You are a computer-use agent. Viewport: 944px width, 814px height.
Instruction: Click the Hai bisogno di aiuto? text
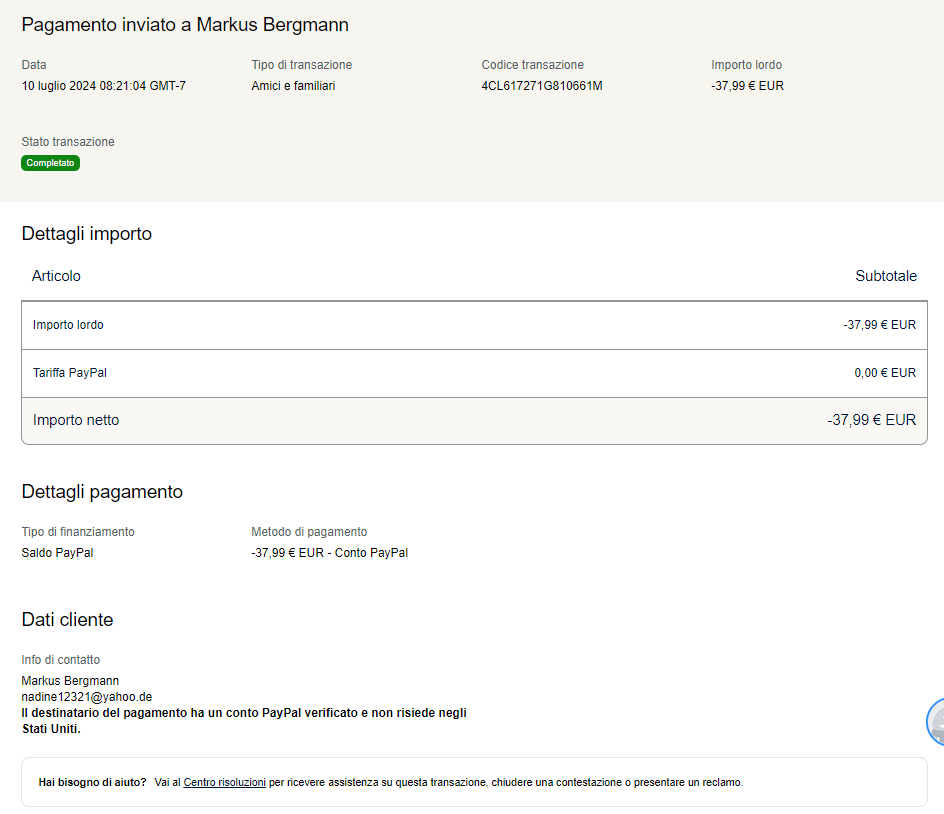(x=92, y=782)
